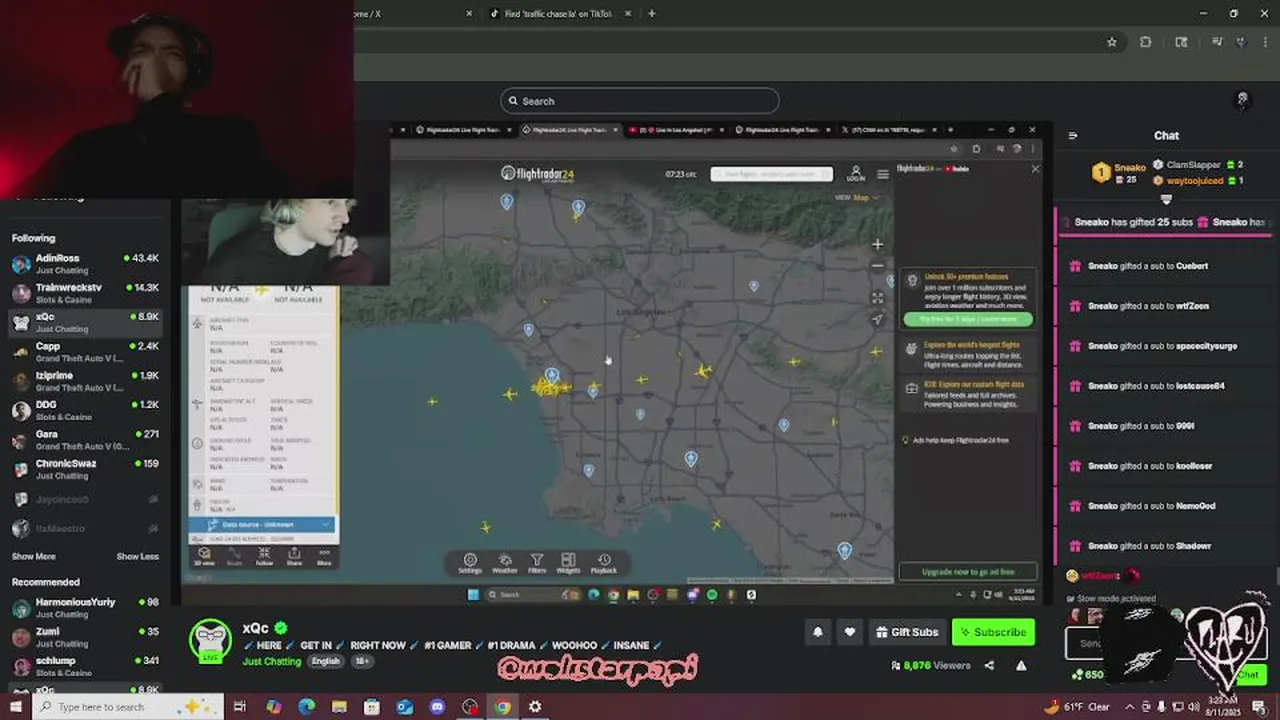Image resolution: width=1280 pixels, height=720 pixels.
Task: Open DDG channel in Following list
Action: [x=85, y=410]
